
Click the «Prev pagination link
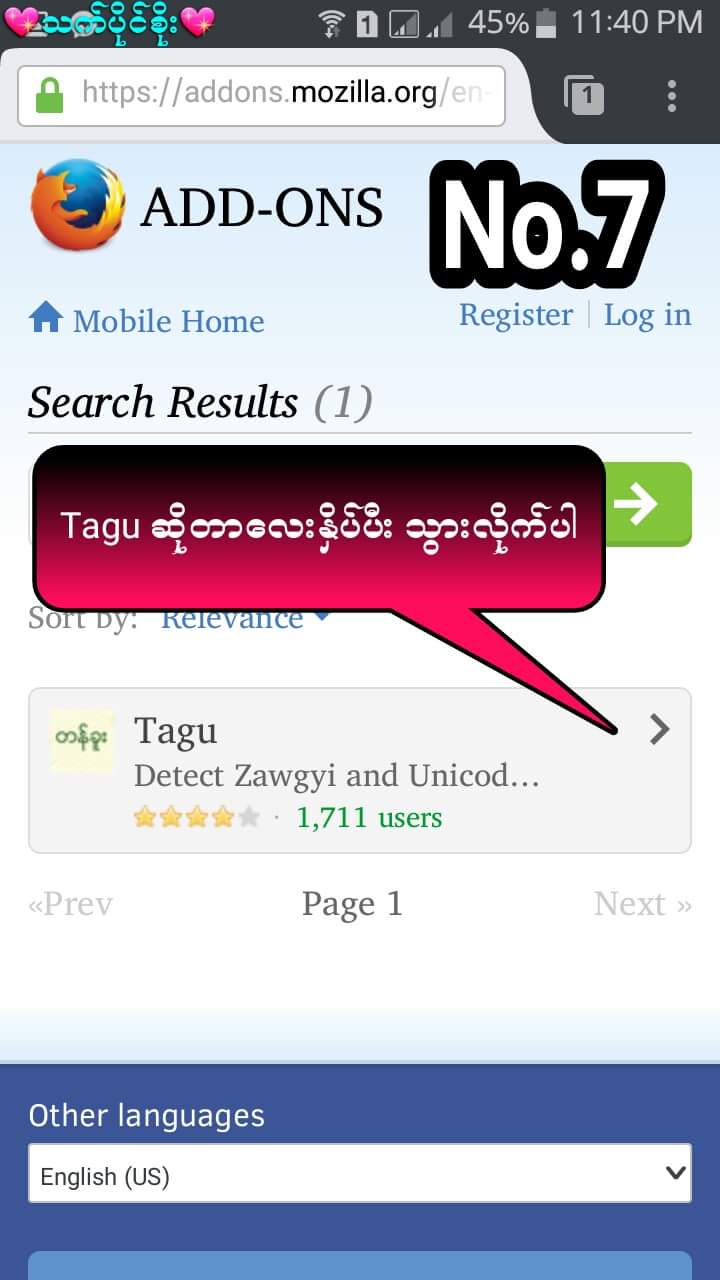click(x=70, y=904)
